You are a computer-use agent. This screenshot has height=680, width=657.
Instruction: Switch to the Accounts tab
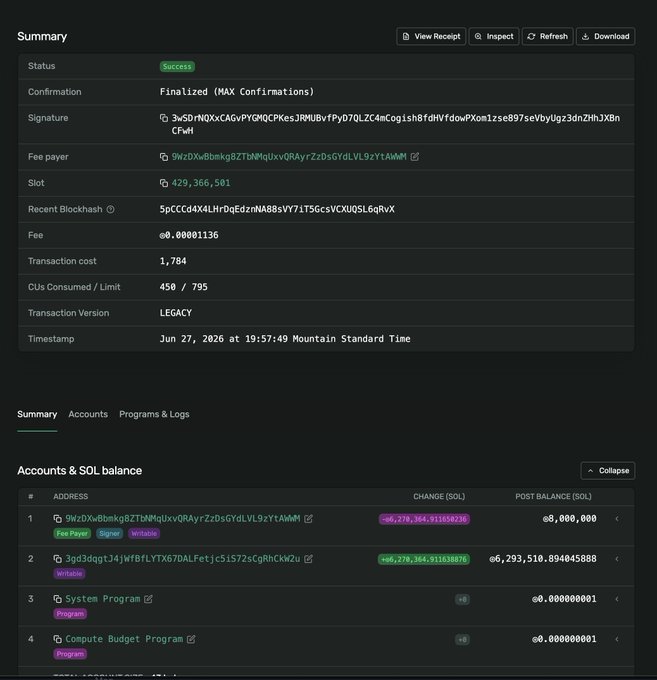click(88, 414)
